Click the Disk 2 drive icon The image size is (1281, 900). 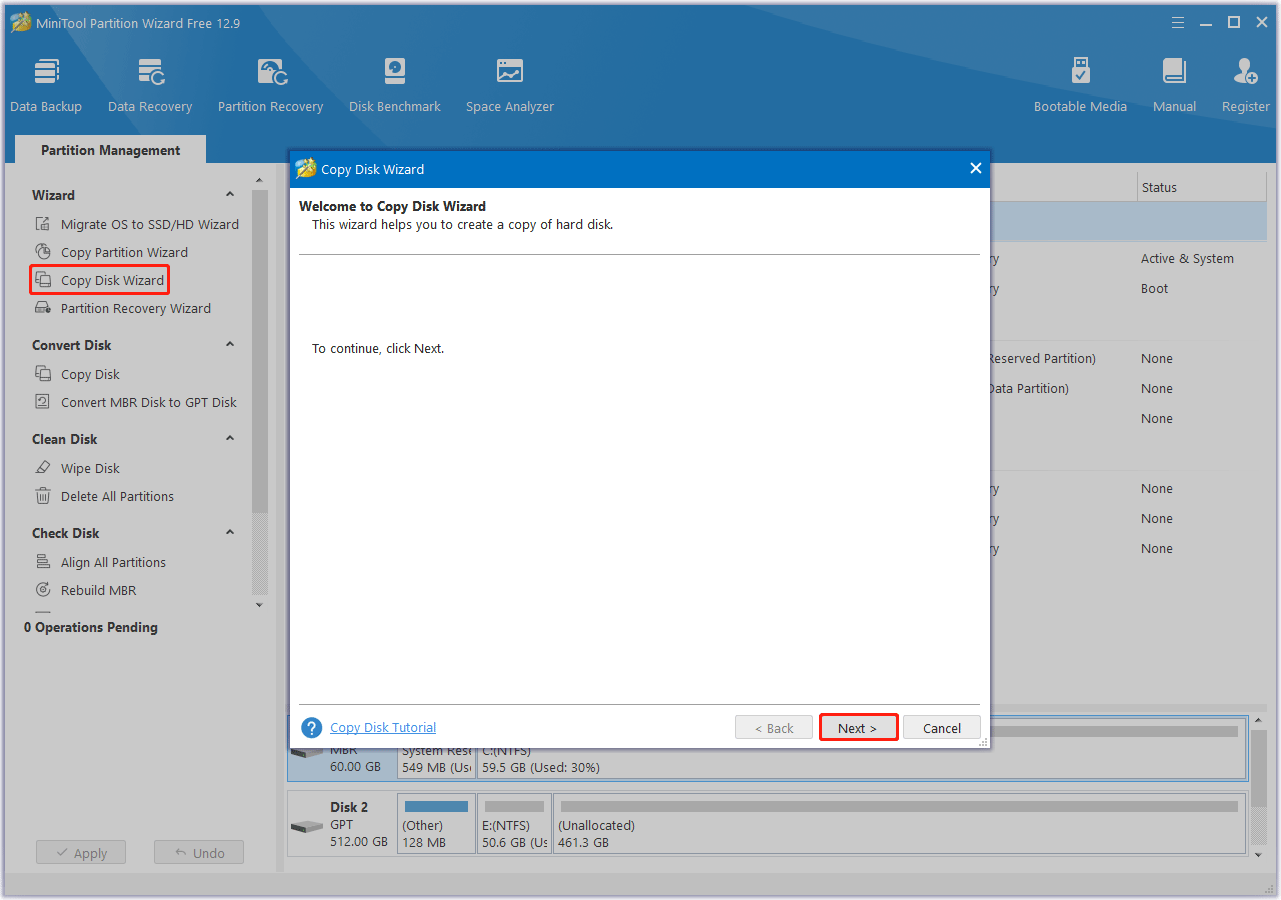[x=306, y=827]
